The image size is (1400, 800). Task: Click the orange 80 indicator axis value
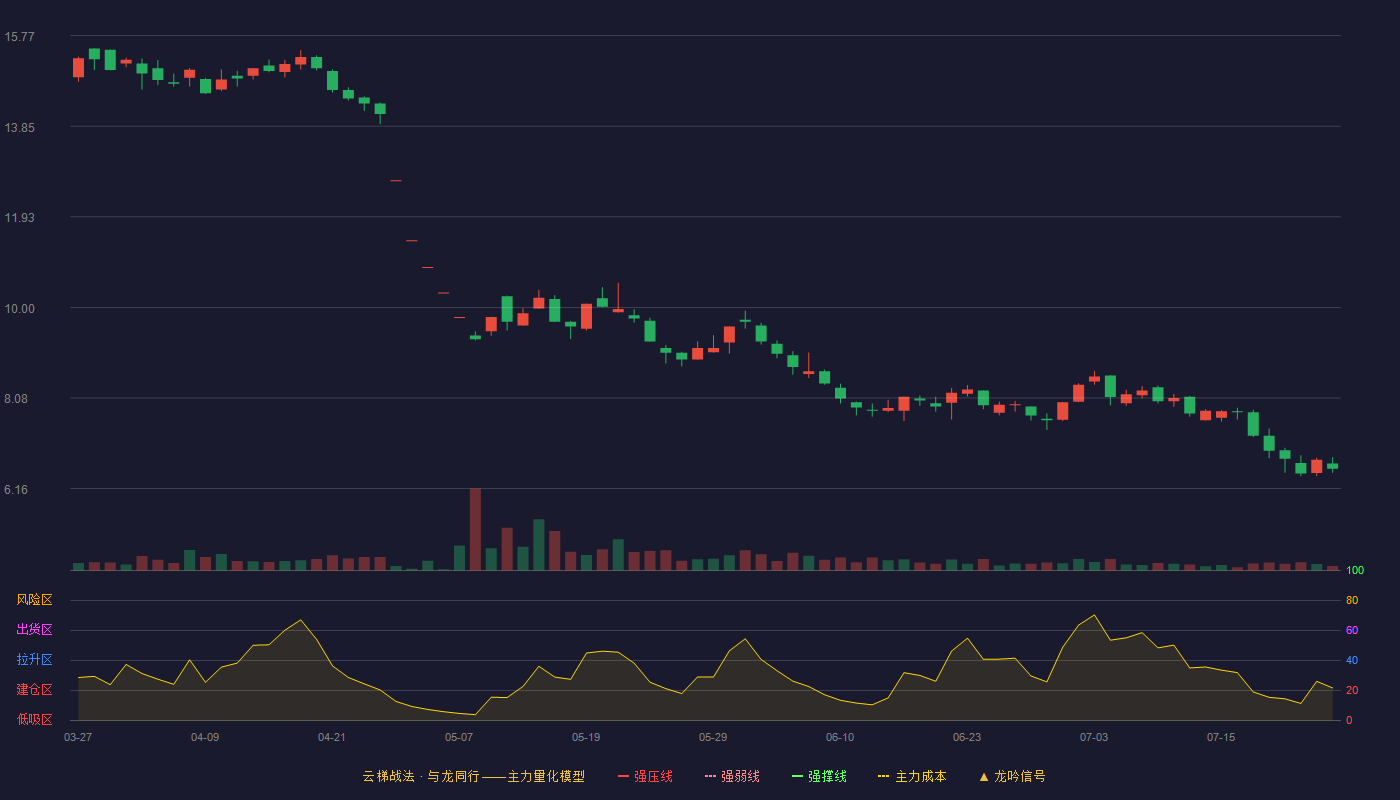coord(1352,601)
